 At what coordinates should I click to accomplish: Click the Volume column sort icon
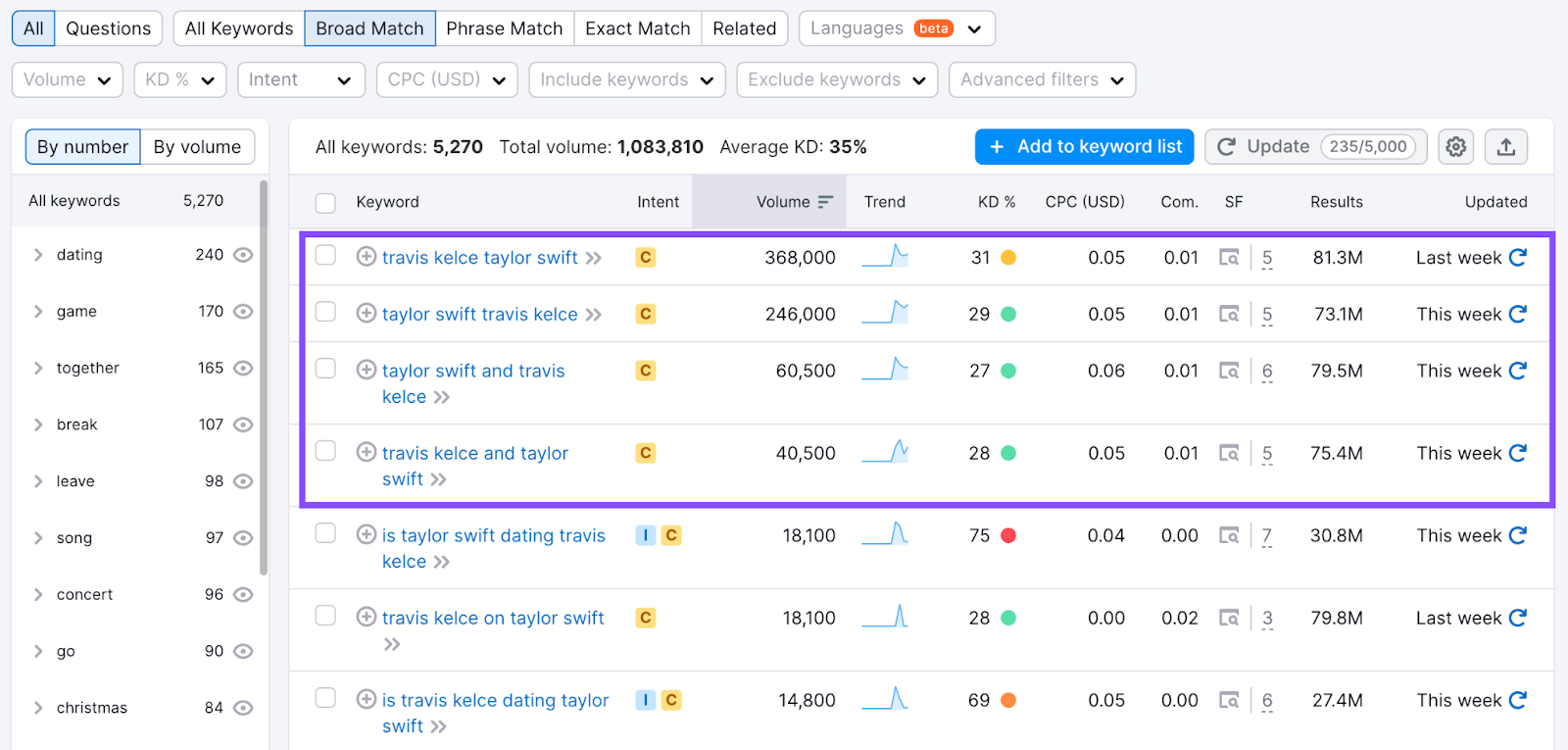point(825,202)
